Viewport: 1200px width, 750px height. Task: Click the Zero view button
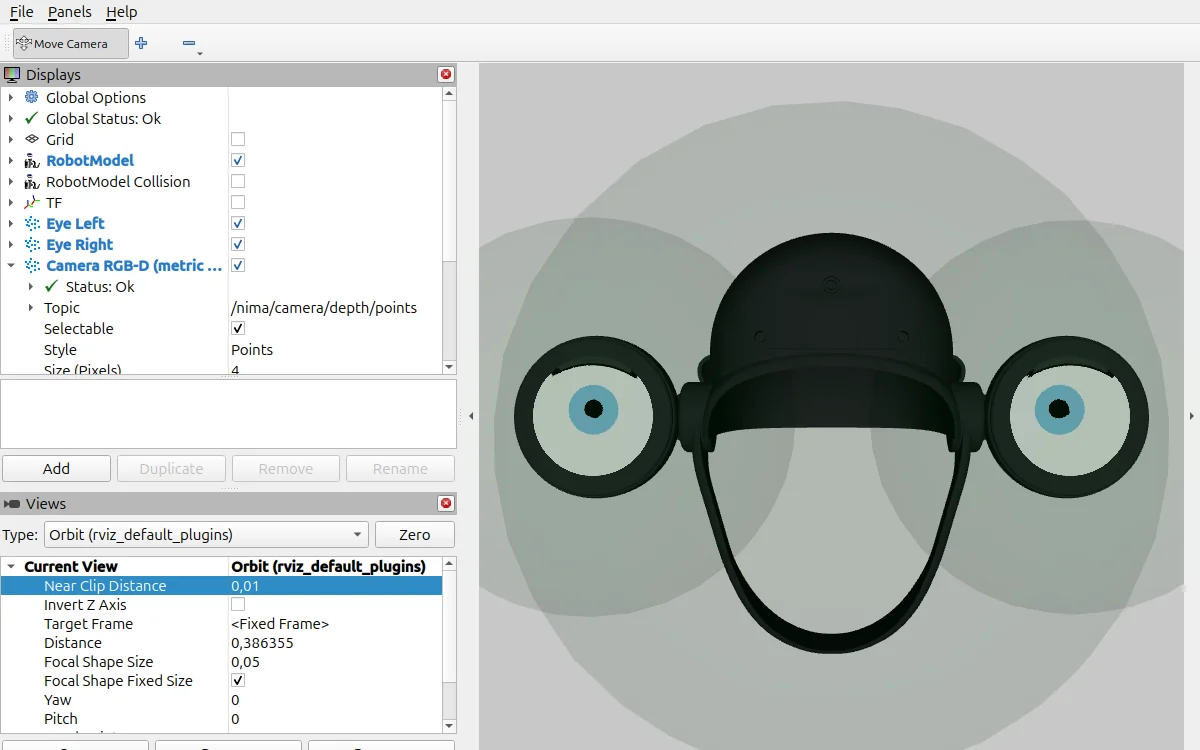click(x=415, y=534)
